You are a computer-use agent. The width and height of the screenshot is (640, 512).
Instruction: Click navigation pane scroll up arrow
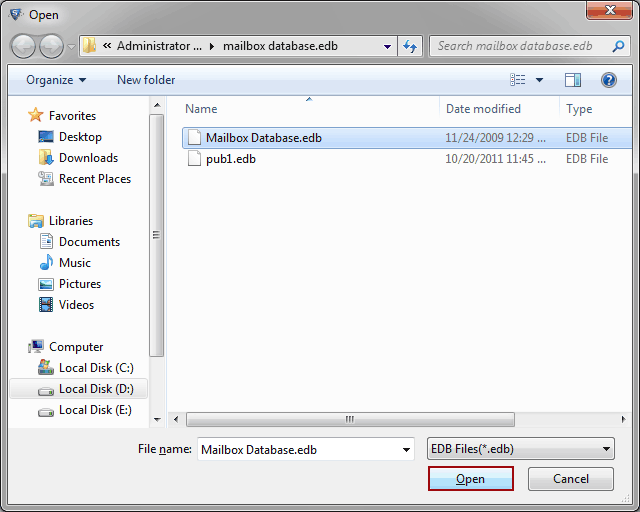(157, 105)
